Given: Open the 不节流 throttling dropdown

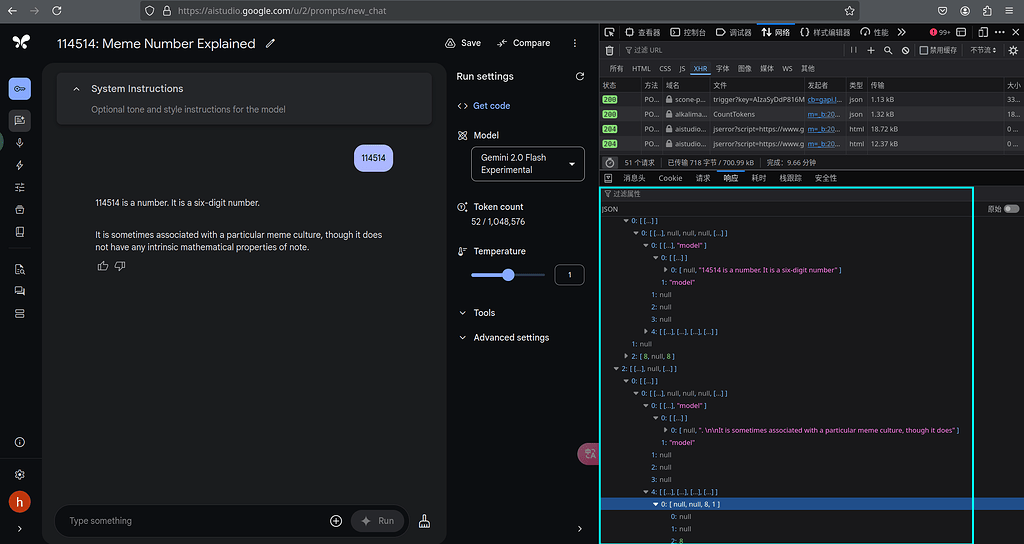Looking at the screenshot, I should (983, 50).
